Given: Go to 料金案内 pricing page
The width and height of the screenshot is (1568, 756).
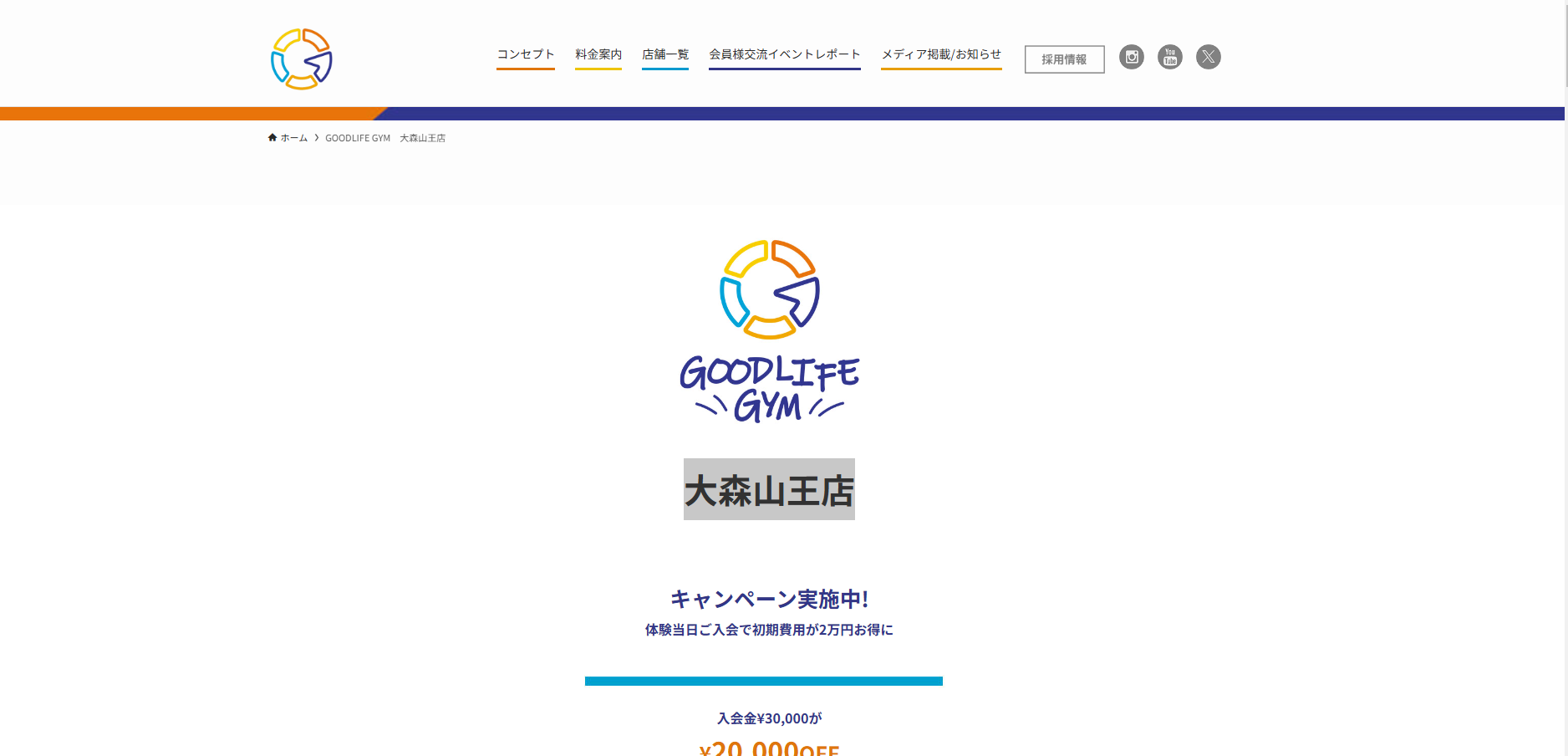Looking at the screenshot, I should pos(598,54).
